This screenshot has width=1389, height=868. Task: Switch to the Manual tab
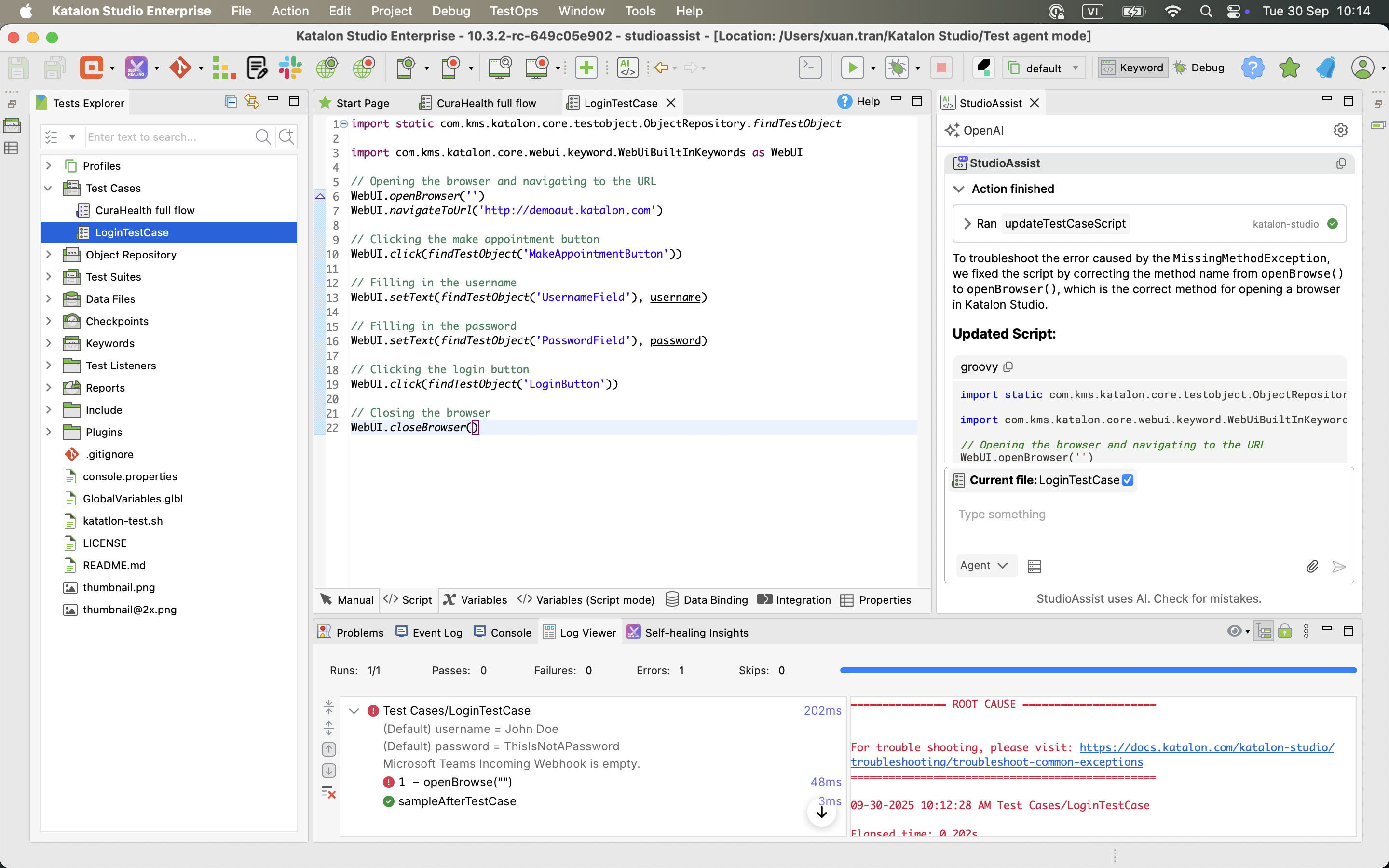(347, 599)
